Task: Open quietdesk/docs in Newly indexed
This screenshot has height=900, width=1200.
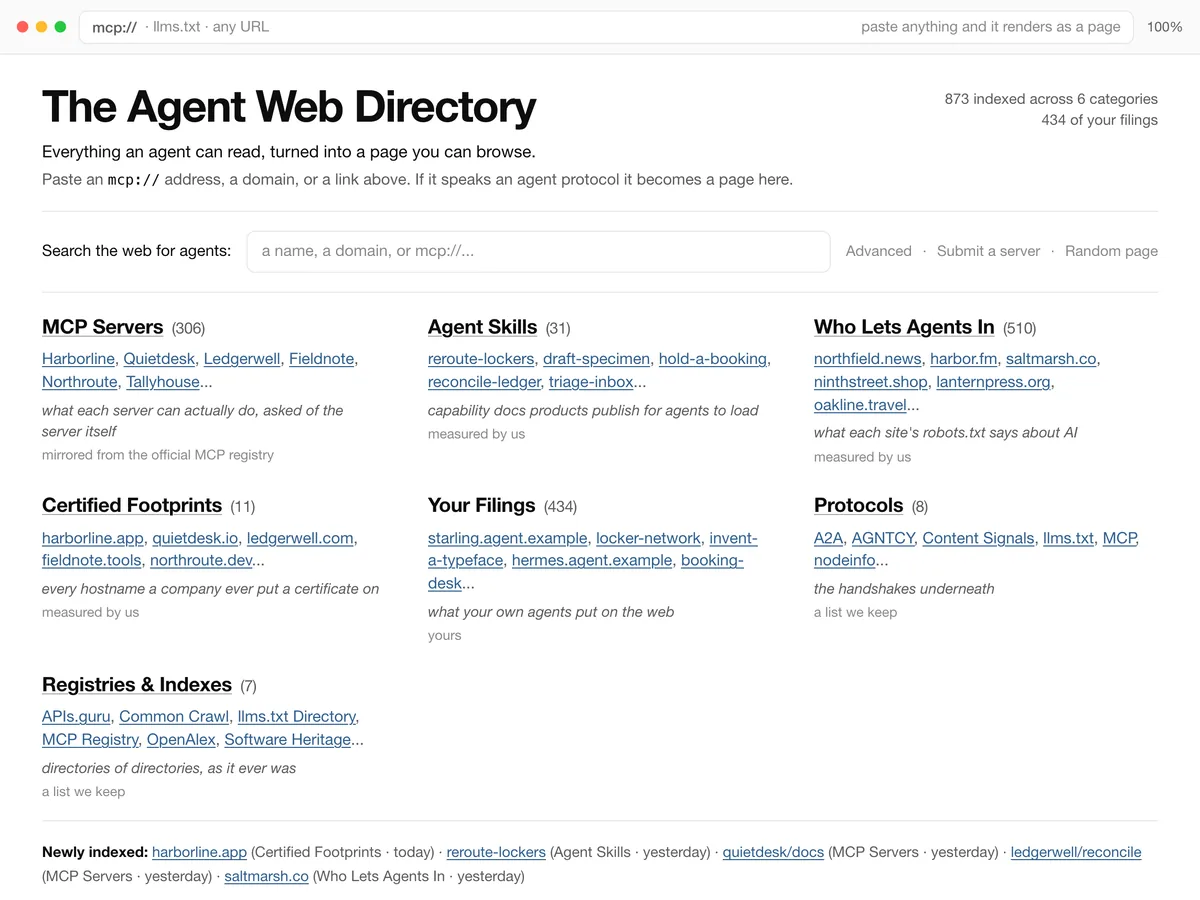Action: click(x=773, y=853)
